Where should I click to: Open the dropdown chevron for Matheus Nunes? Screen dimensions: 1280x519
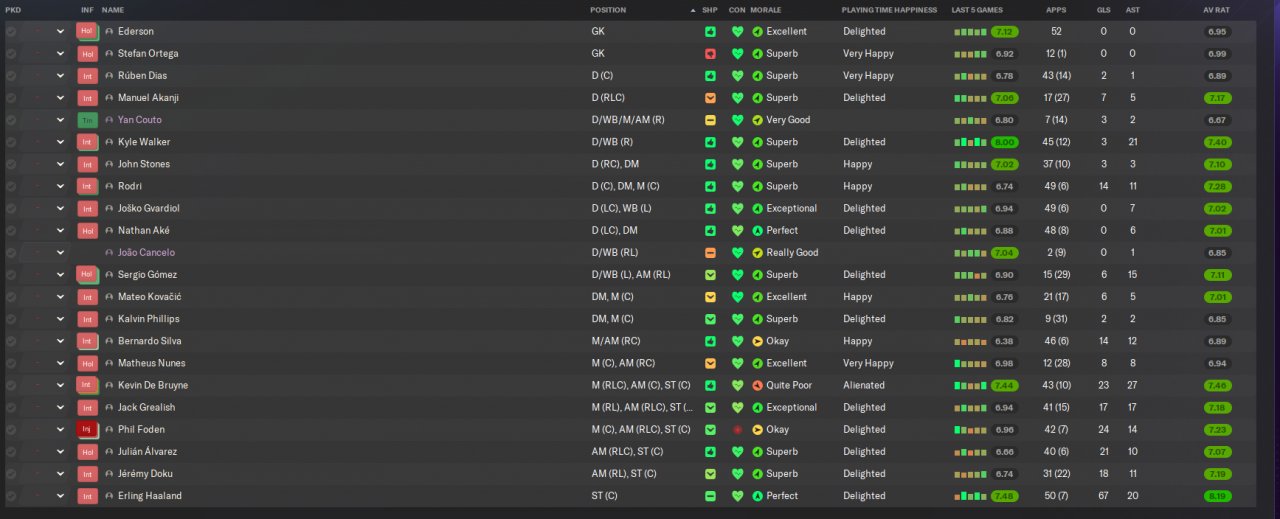60,363
